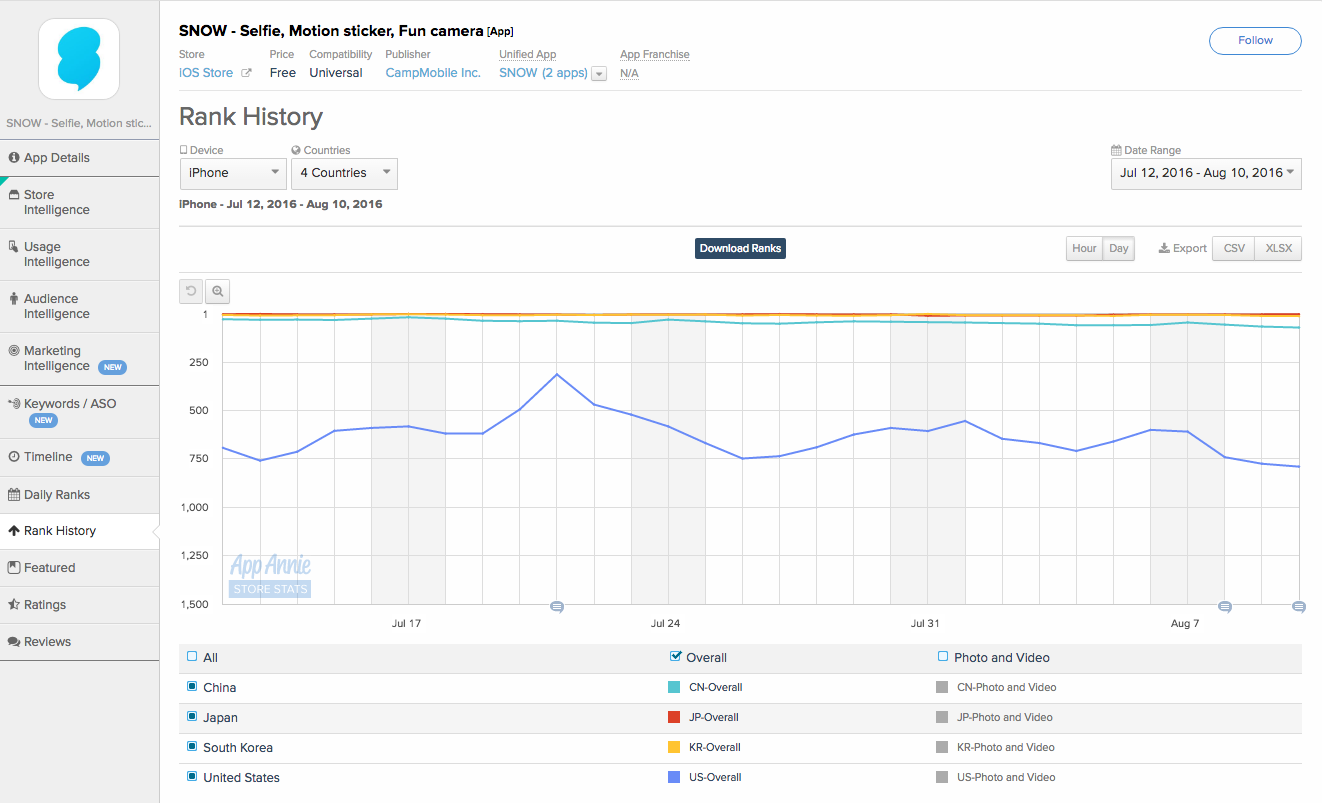This screenshot has width=1322, height=803.
Task: Click the comment marker at Aug 10
Action: pyautogui.click(x=1298, y=606)
